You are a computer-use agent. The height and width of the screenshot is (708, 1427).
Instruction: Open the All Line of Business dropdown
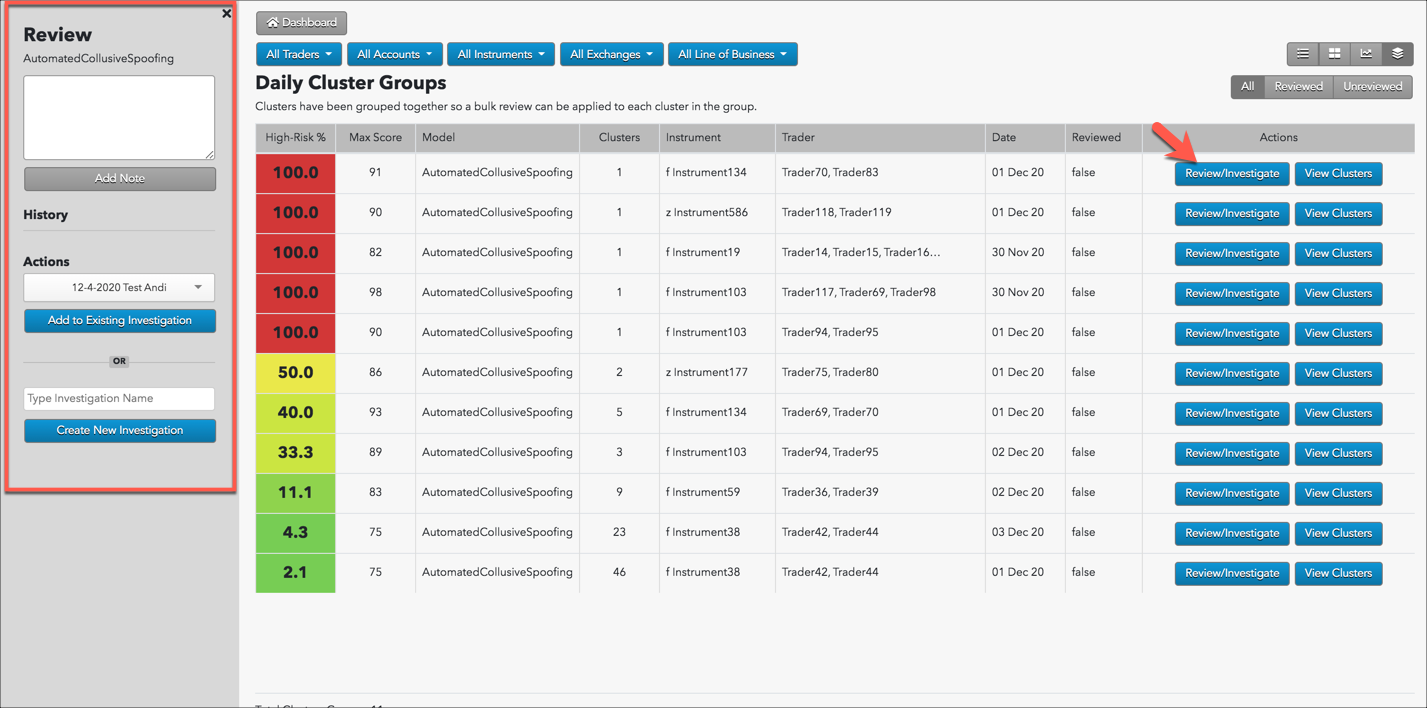[732, 54]
